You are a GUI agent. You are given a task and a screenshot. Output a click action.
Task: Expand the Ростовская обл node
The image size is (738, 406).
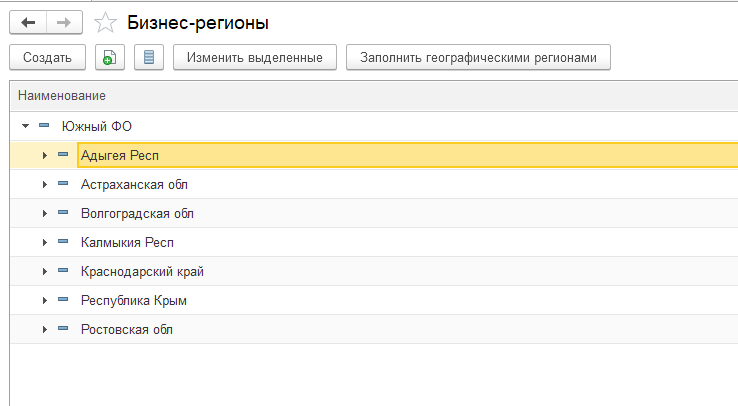[45, 329]
